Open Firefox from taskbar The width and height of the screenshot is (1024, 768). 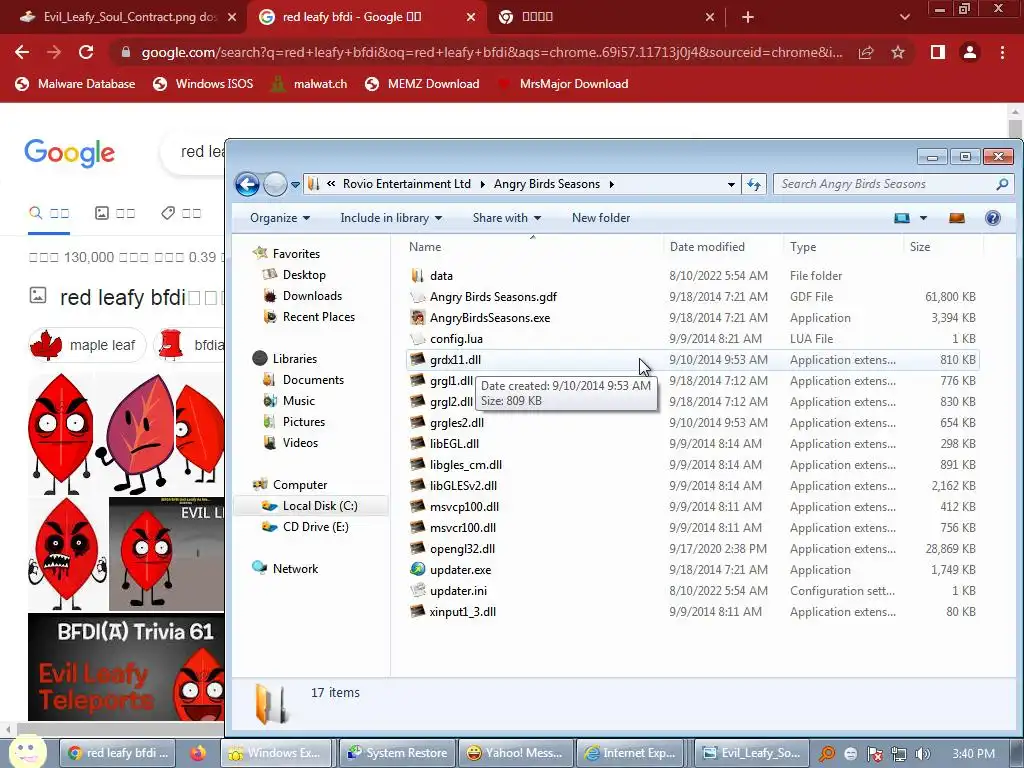coord(197,753)
